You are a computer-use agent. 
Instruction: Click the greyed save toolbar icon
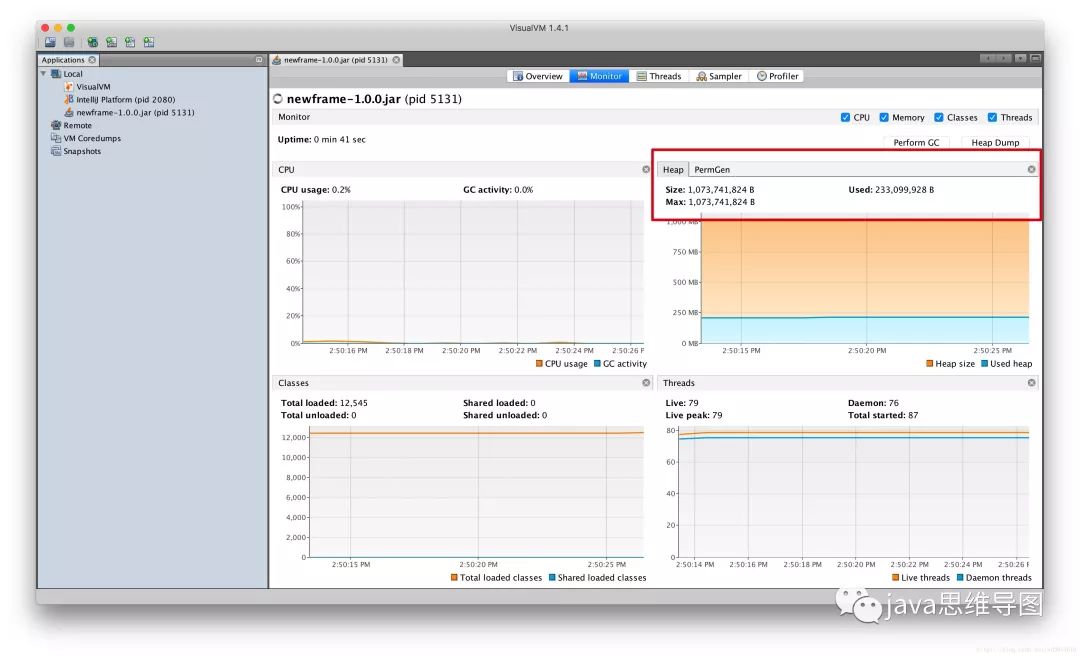(69, 42)
